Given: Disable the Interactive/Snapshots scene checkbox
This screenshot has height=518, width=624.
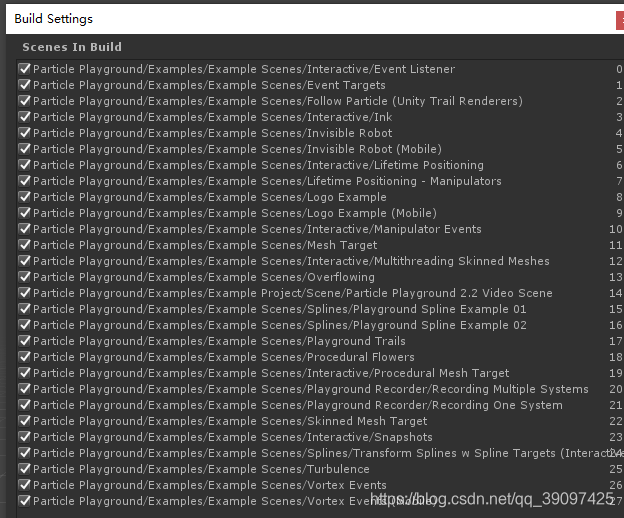Looking at the screenshot, I should (25, 436).
